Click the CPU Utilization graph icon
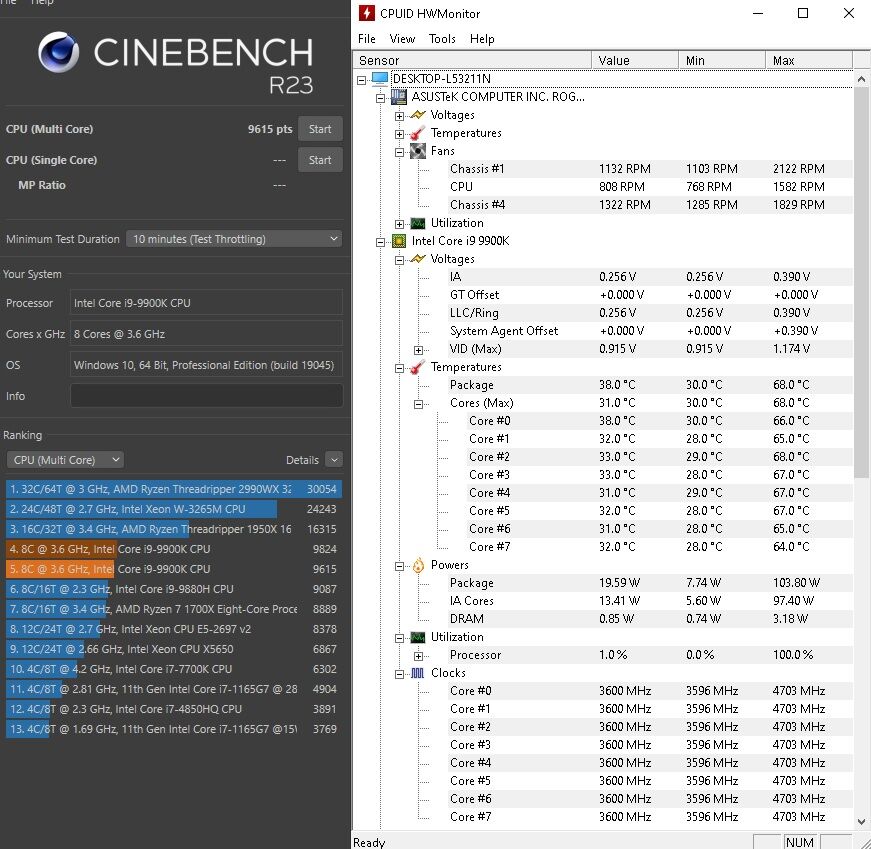871x849 pixels. [418, 637]
